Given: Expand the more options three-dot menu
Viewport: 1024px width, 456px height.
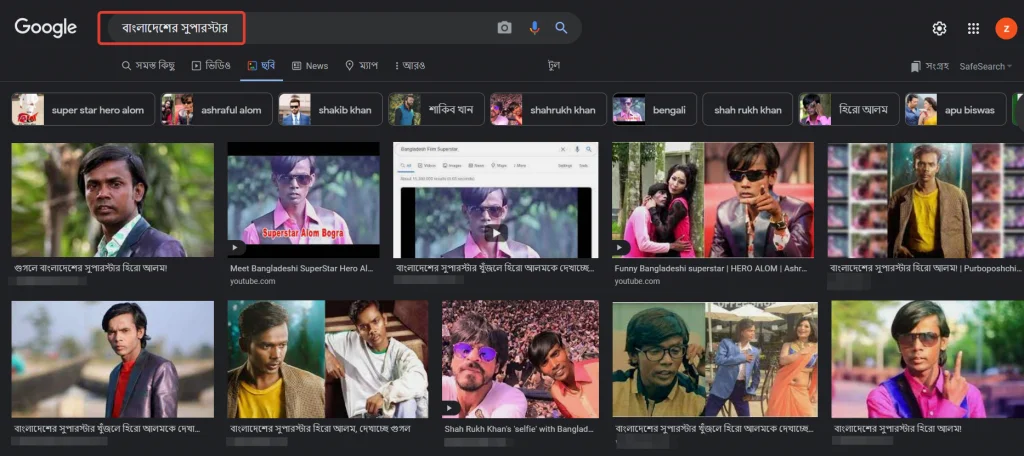Looking at the screenshot, I should (x=409, y=66).
